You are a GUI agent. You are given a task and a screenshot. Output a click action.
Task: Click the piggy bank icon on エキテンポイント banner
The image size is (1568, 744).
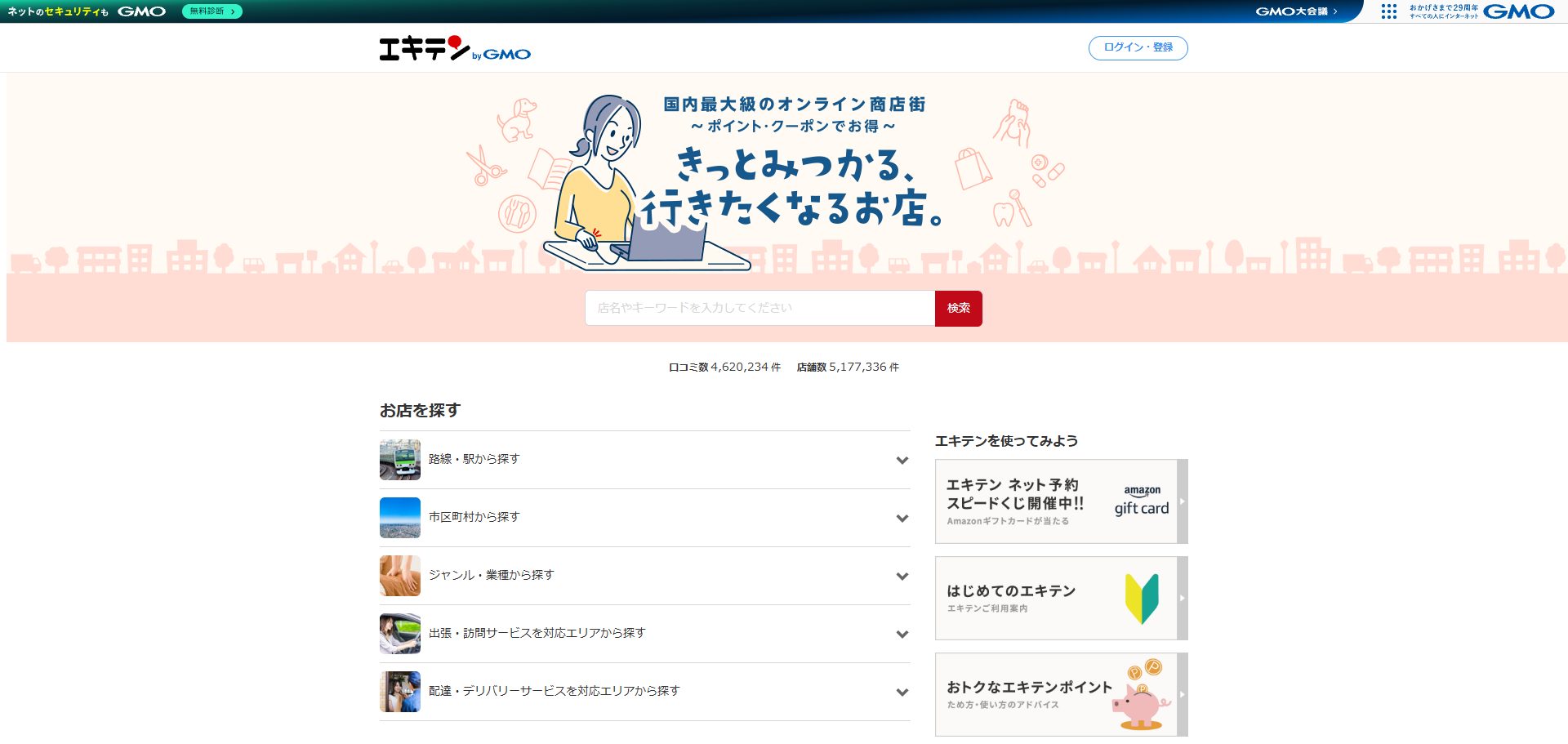(1138, 700)
